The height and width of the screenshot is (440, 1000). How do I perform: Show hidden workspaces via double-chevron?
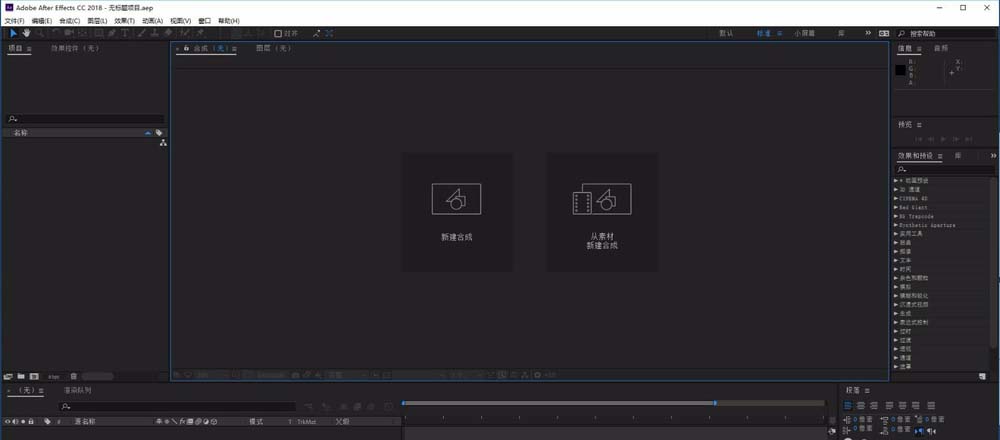pos(867,33)
